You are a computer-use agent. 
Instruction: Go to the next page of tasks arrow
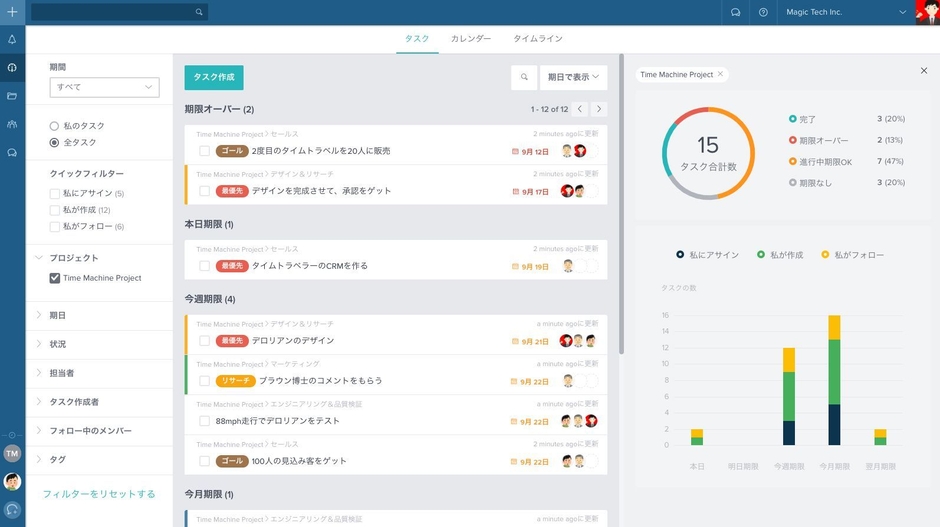click(599, 109)
